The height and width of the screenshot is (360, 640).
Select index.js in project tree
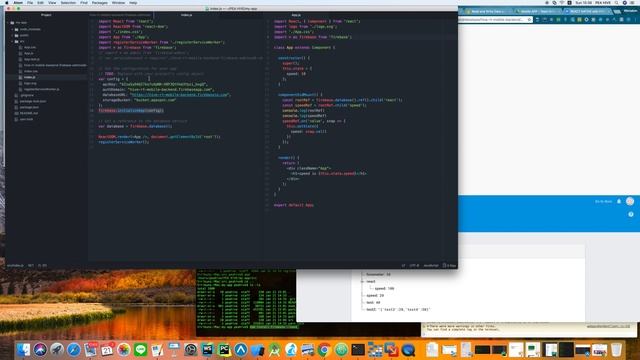tap(29, 77)
